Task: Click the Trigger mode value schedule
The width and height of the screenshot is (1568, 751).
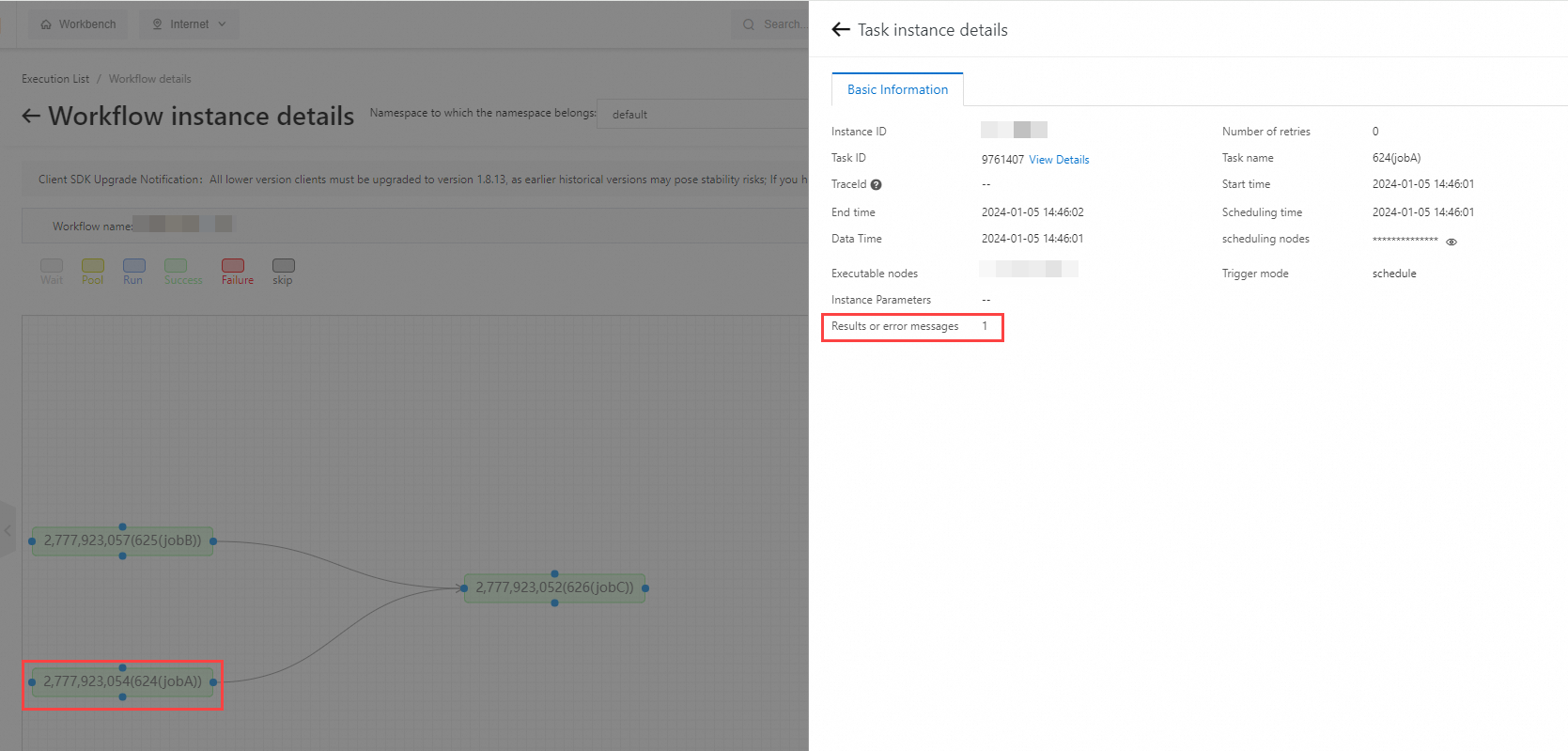Action: coord(1394,274)
